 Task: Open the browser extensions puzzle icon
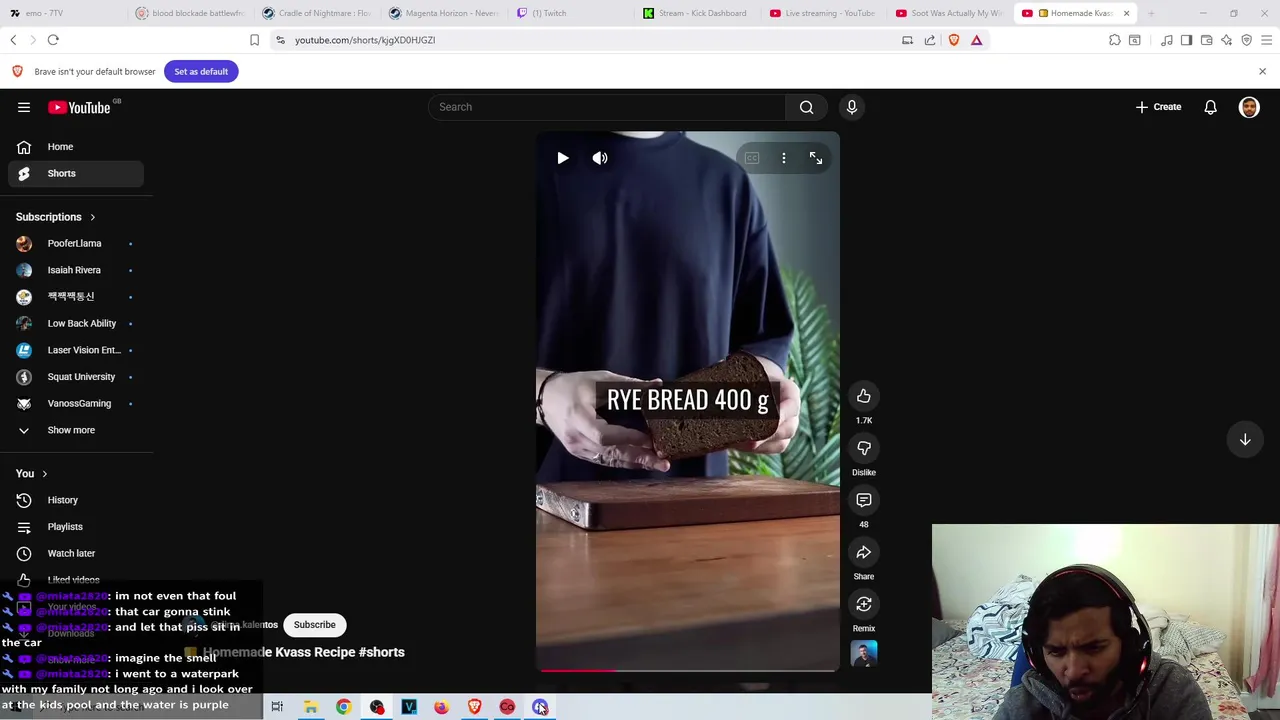tap(1114, 40)
